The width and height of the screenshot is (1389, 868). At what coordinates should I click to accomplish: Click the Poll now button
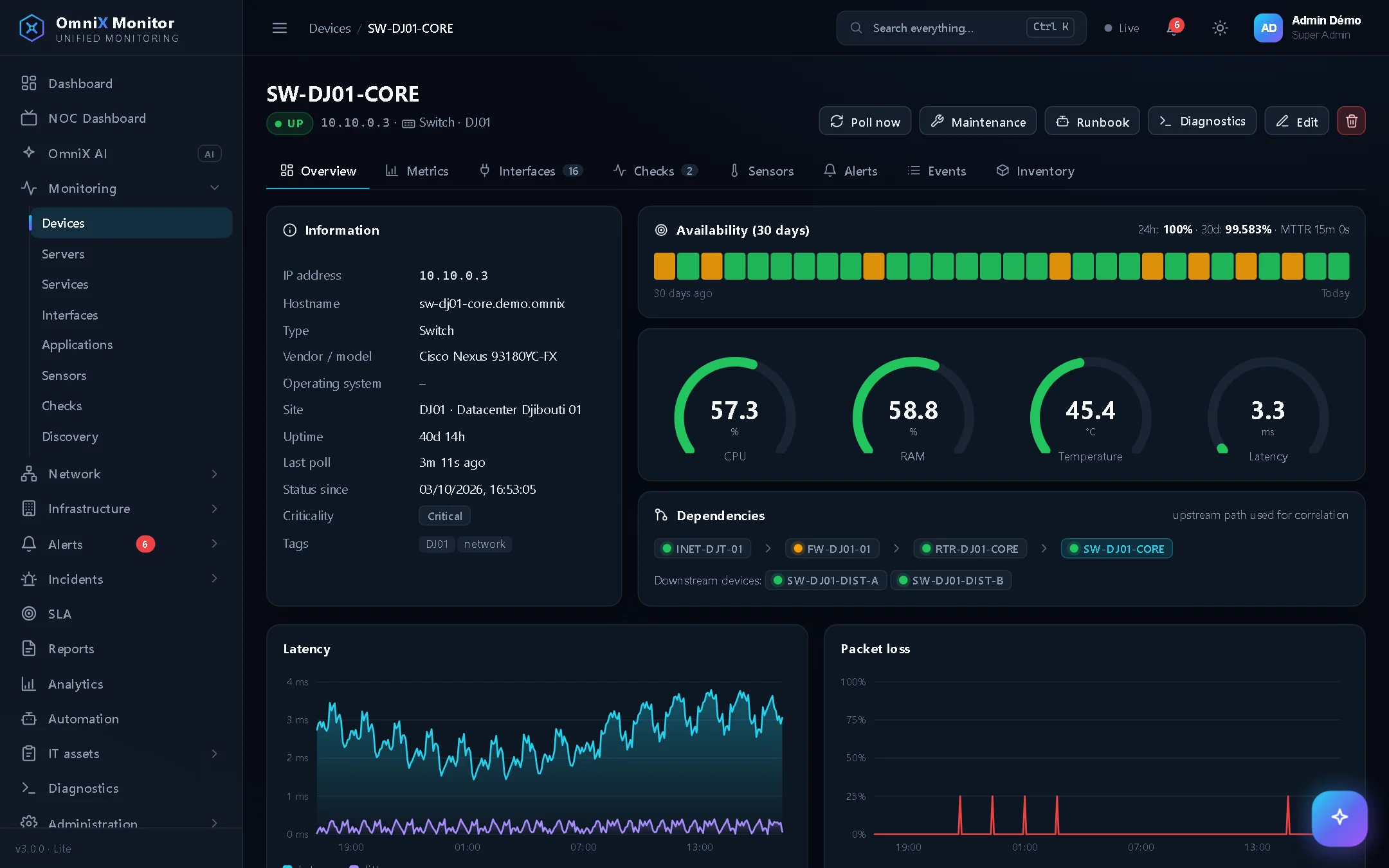(x=865, y=121)
